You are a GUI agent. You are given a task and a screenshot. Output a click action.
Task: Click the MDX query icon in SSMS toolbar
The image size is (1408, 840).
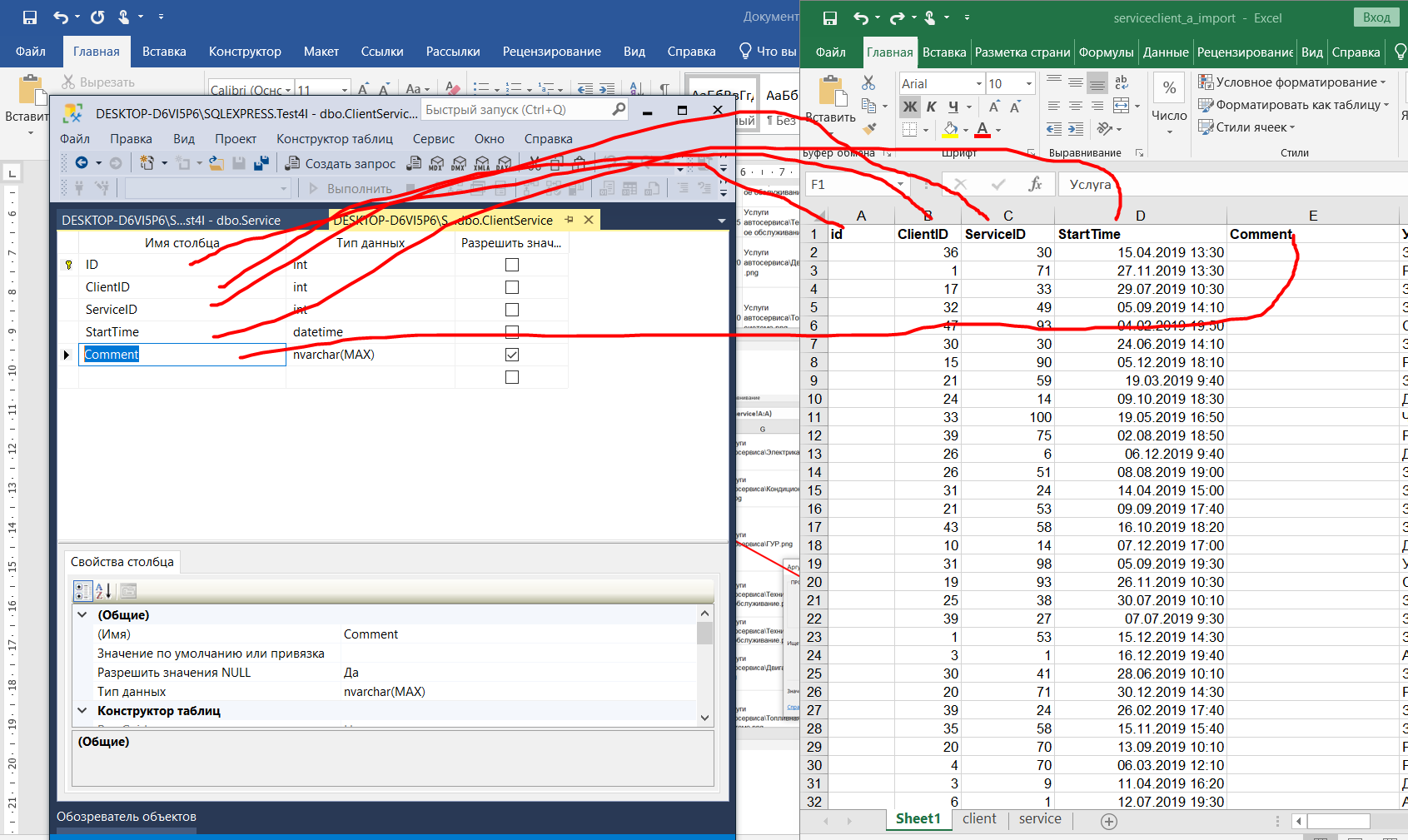point(436,164)
